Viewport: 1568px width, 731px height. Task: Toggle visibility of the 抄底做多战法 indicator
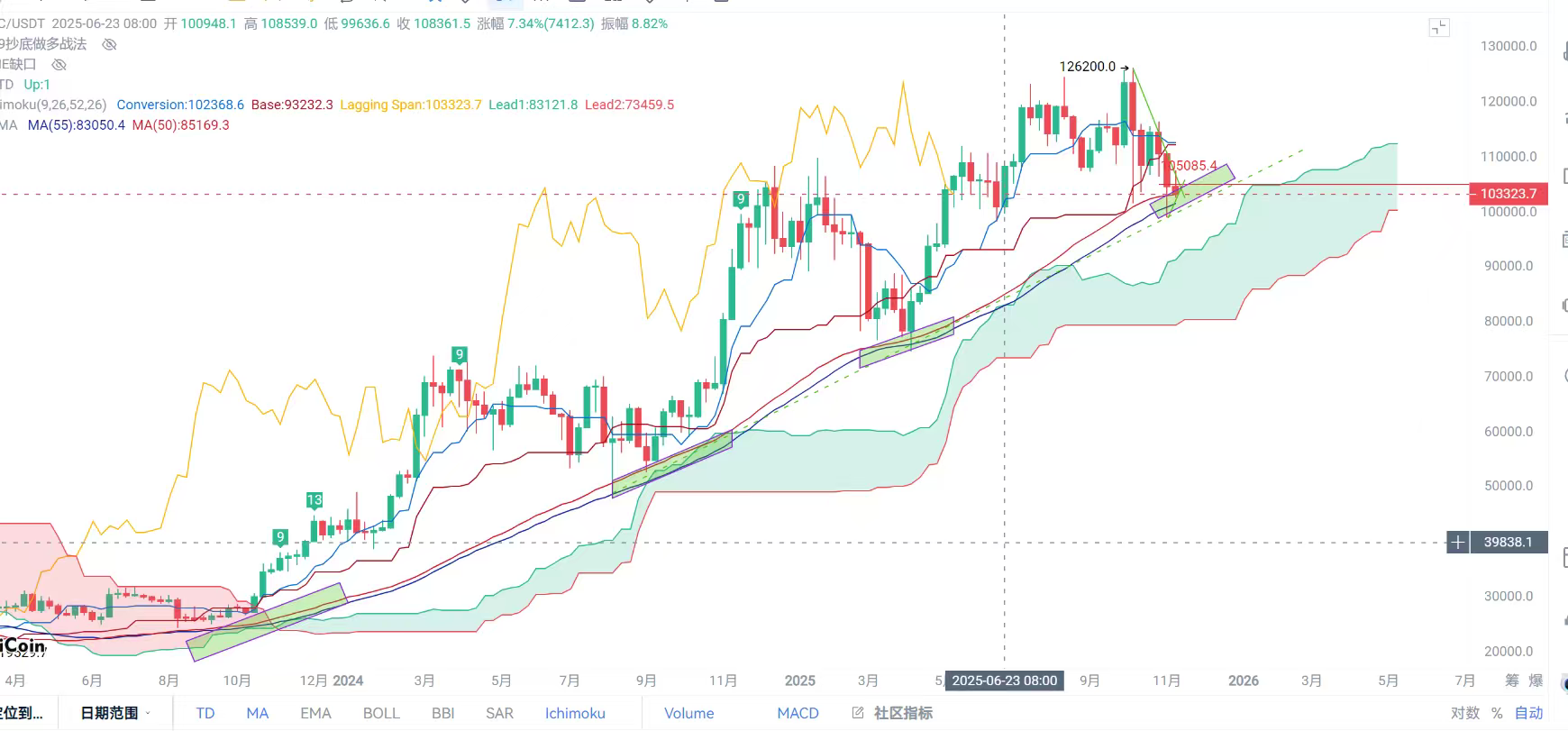[x=109, y=44]
